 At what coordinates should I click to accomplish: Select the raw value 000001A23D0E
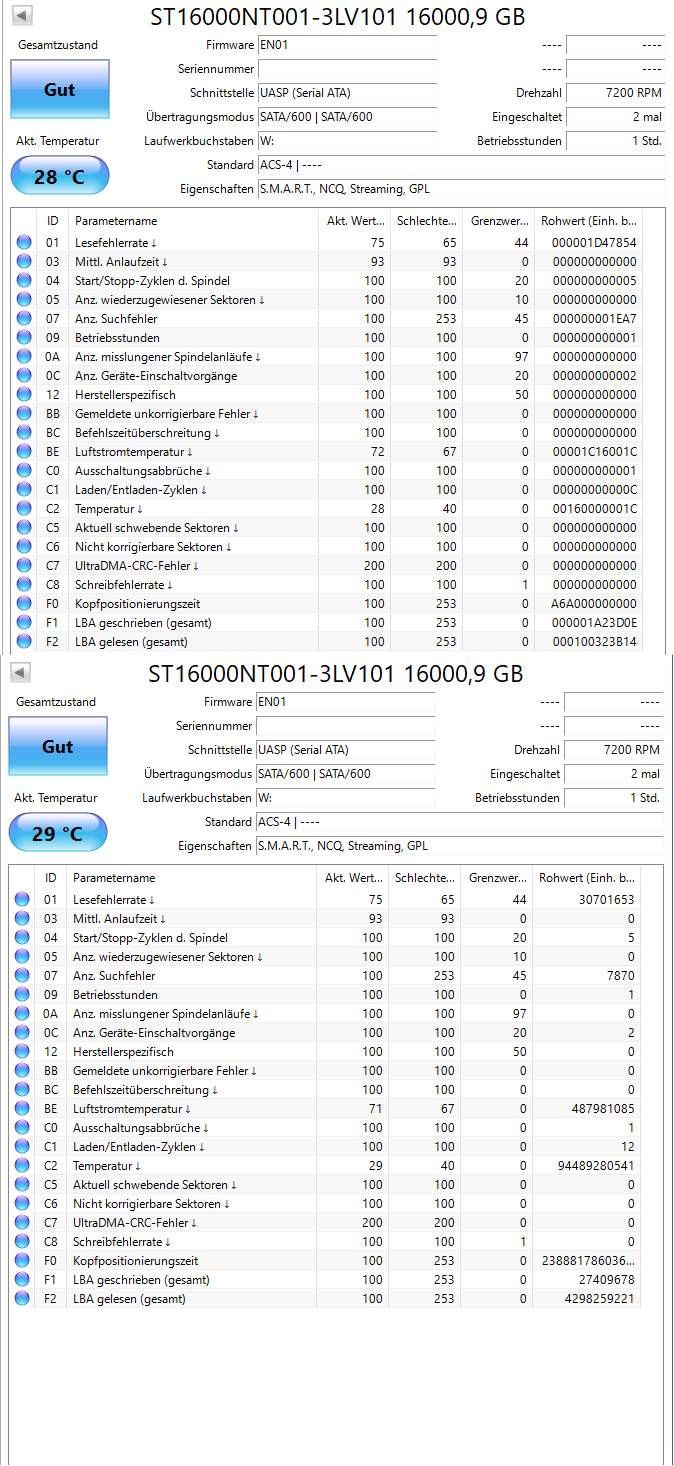(x=593, y=623)
